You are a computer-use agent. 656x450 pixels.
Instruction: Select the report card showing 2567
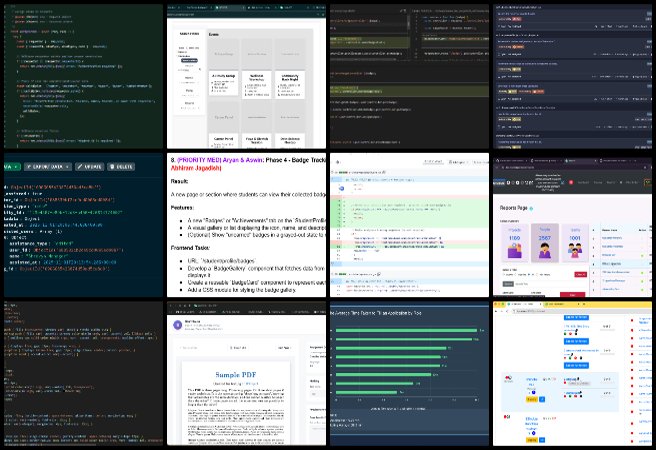pyautogui.click(x=545, y=243)
